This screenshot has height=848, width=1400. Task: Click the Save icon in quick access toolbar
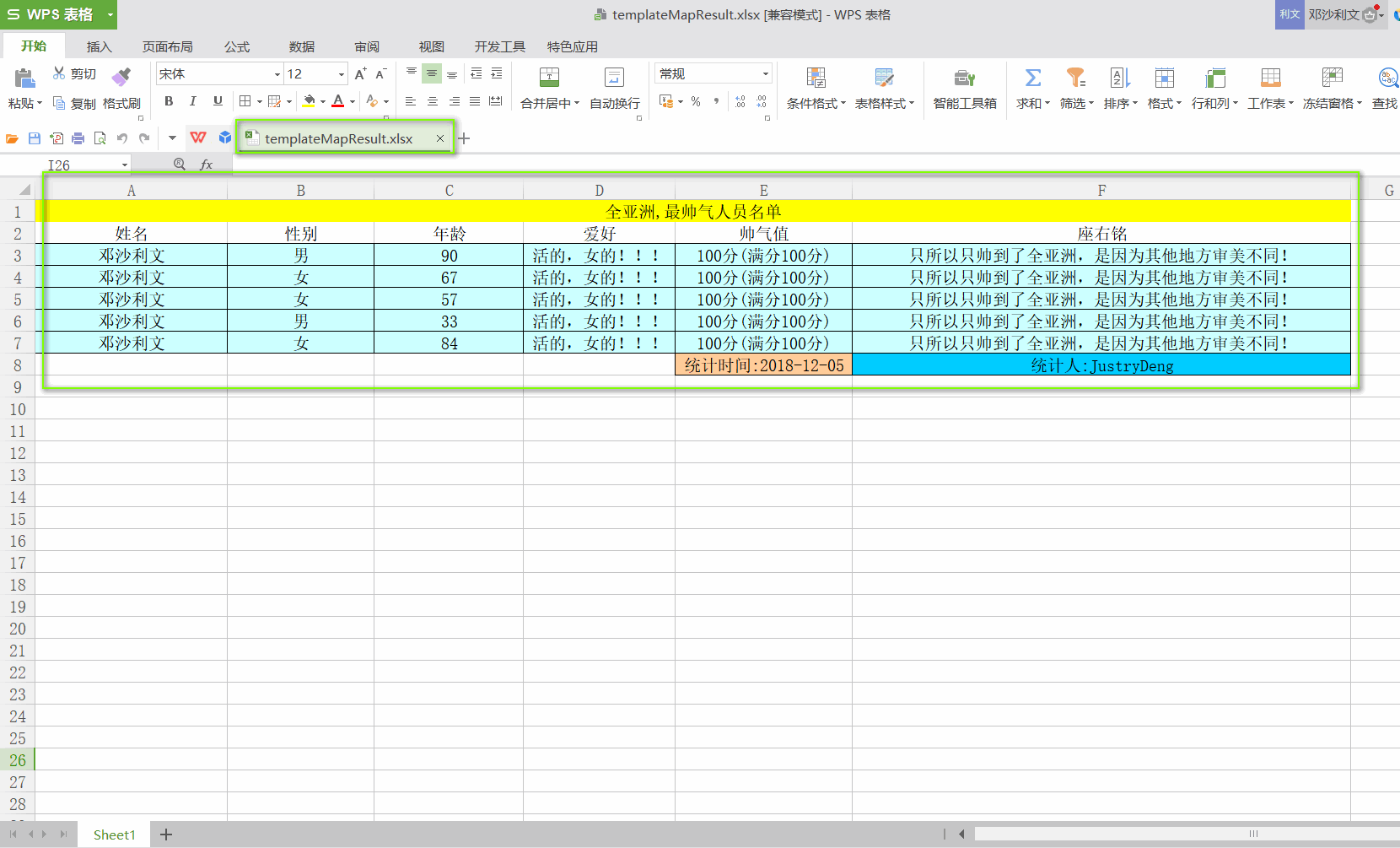point(35,138)
